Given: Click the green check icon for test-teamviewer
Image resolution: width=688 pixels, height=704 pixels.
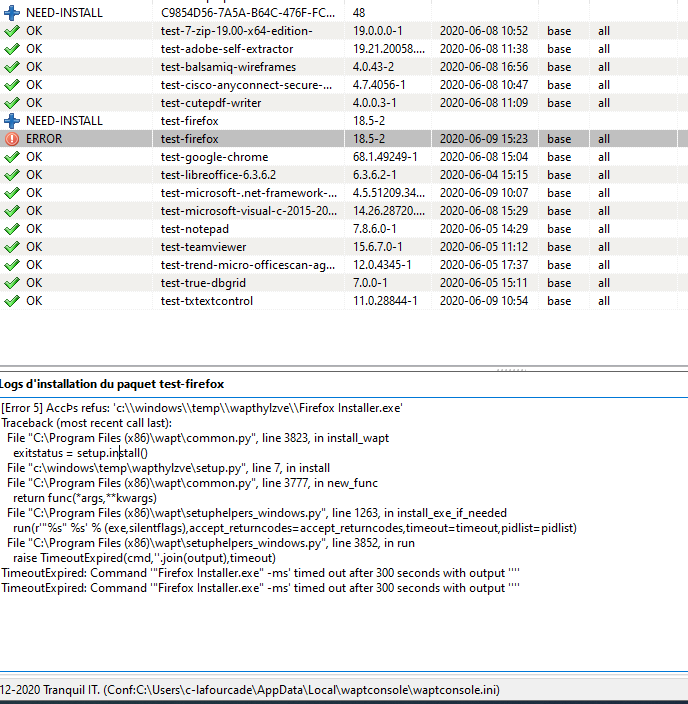Looking at the screenshot, I should 12,247.
